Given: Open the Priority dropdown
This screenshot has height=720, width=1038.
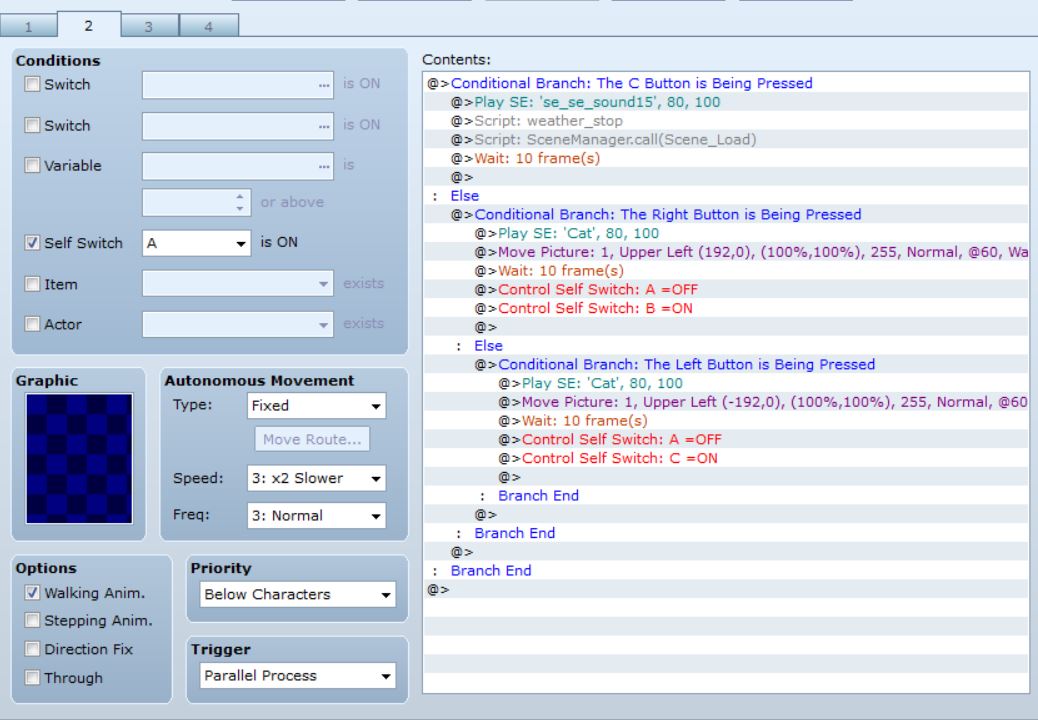Looking at the screenshot, I should point(297,594).
